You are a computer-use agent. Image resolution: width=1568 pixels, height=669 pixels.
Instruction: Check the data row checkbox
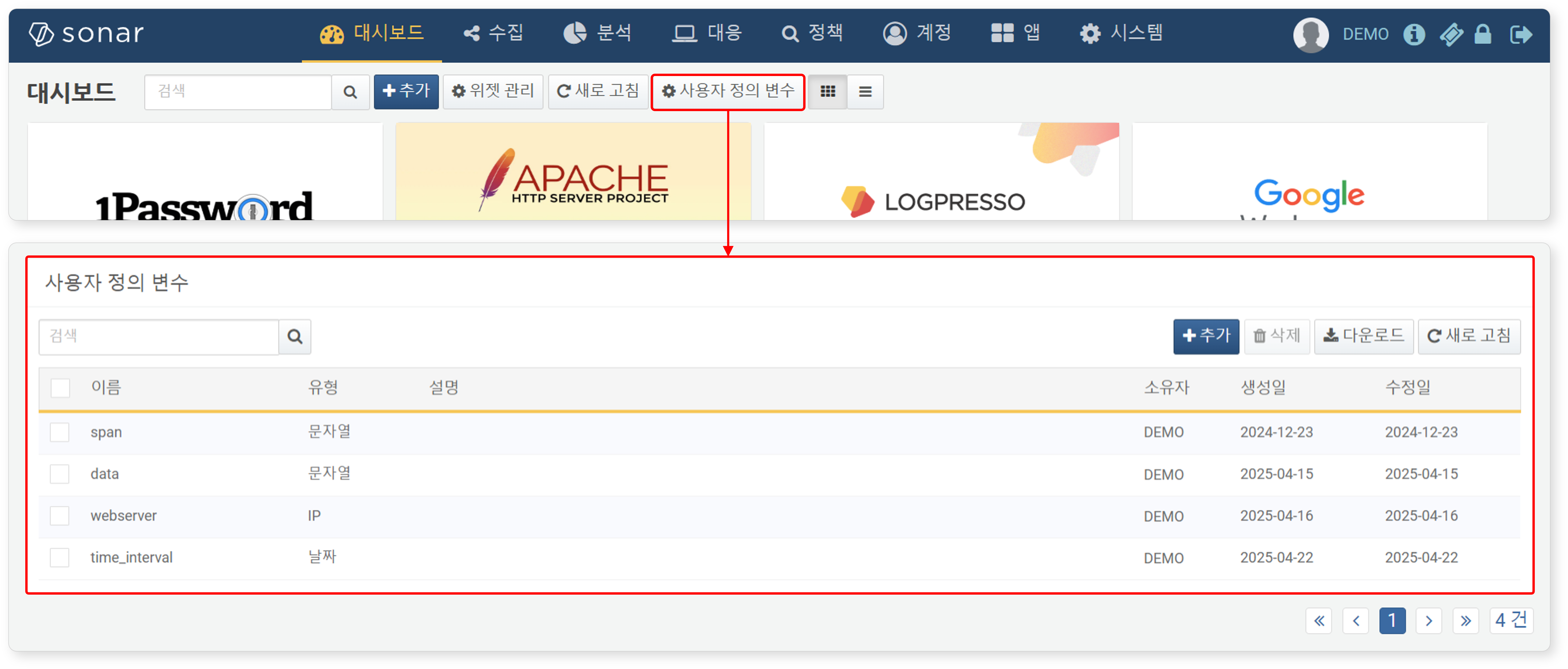pos(60,474)
